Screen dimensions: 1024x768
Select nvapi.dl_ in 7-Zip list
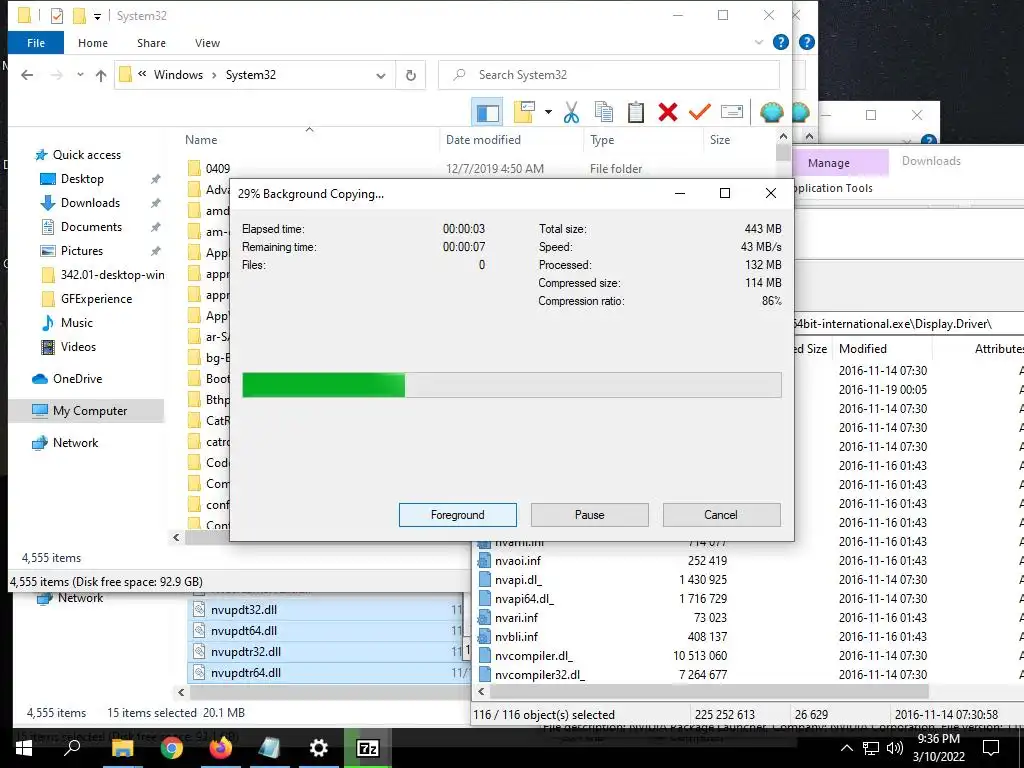coord(518,580)
